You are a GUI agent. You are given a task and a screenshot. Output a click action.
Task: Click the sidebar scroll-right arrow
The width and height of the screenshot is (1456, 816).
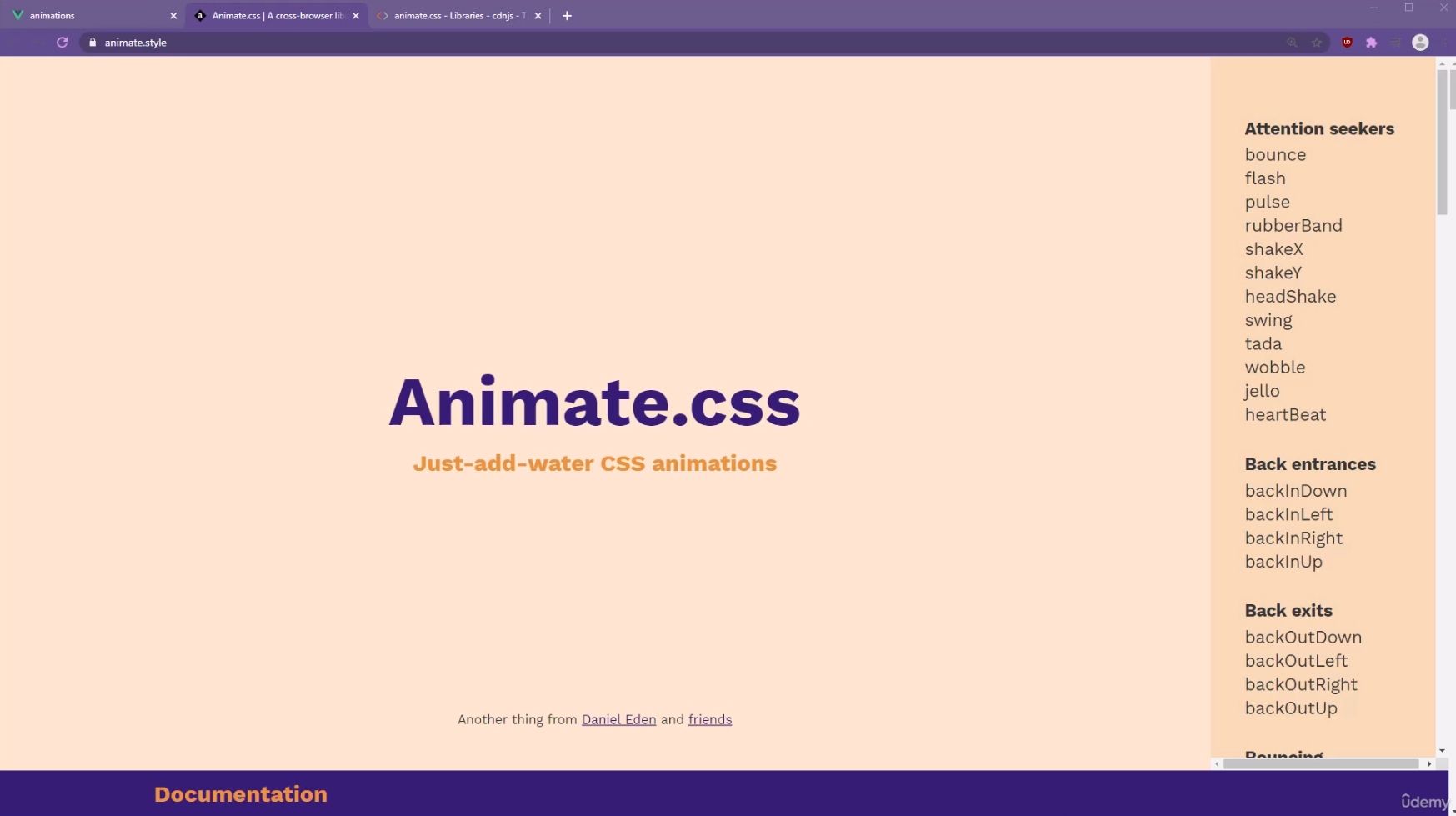point(1429,763)
